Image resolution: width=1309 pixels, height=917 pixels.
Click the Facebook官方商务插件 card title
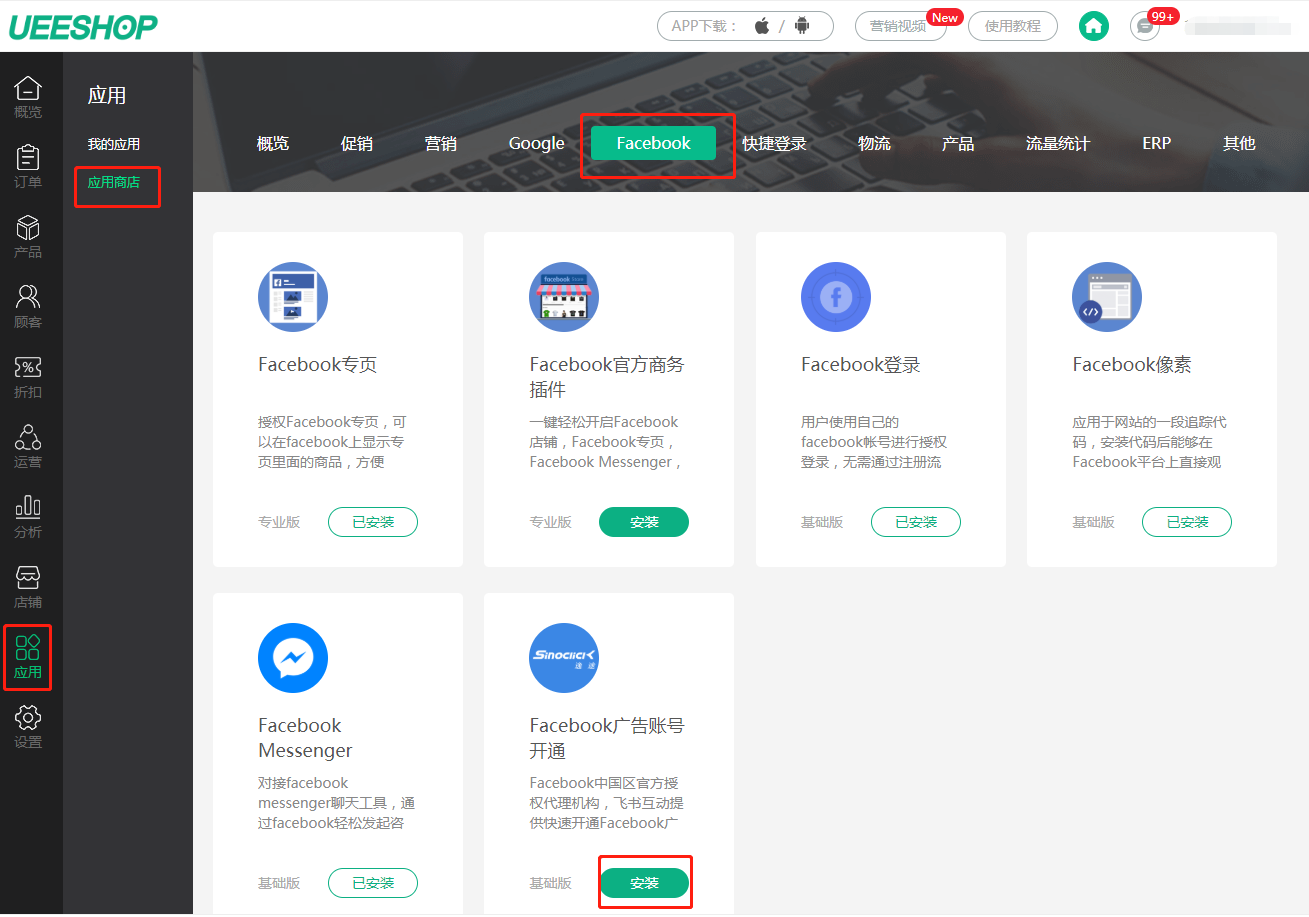(607, 377)
